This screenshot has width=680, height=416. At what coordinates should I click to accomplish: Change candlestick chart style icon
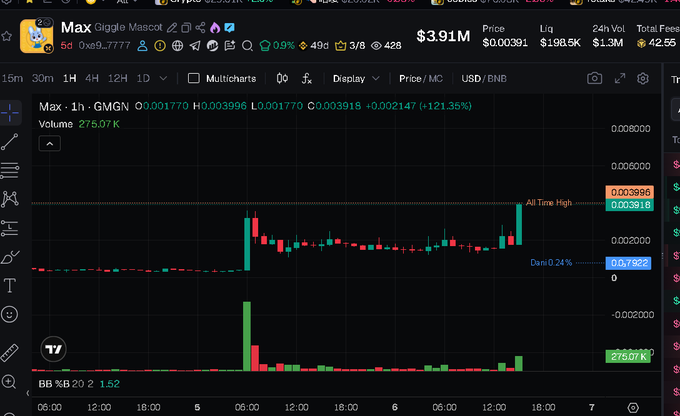[x=282, y=79]
